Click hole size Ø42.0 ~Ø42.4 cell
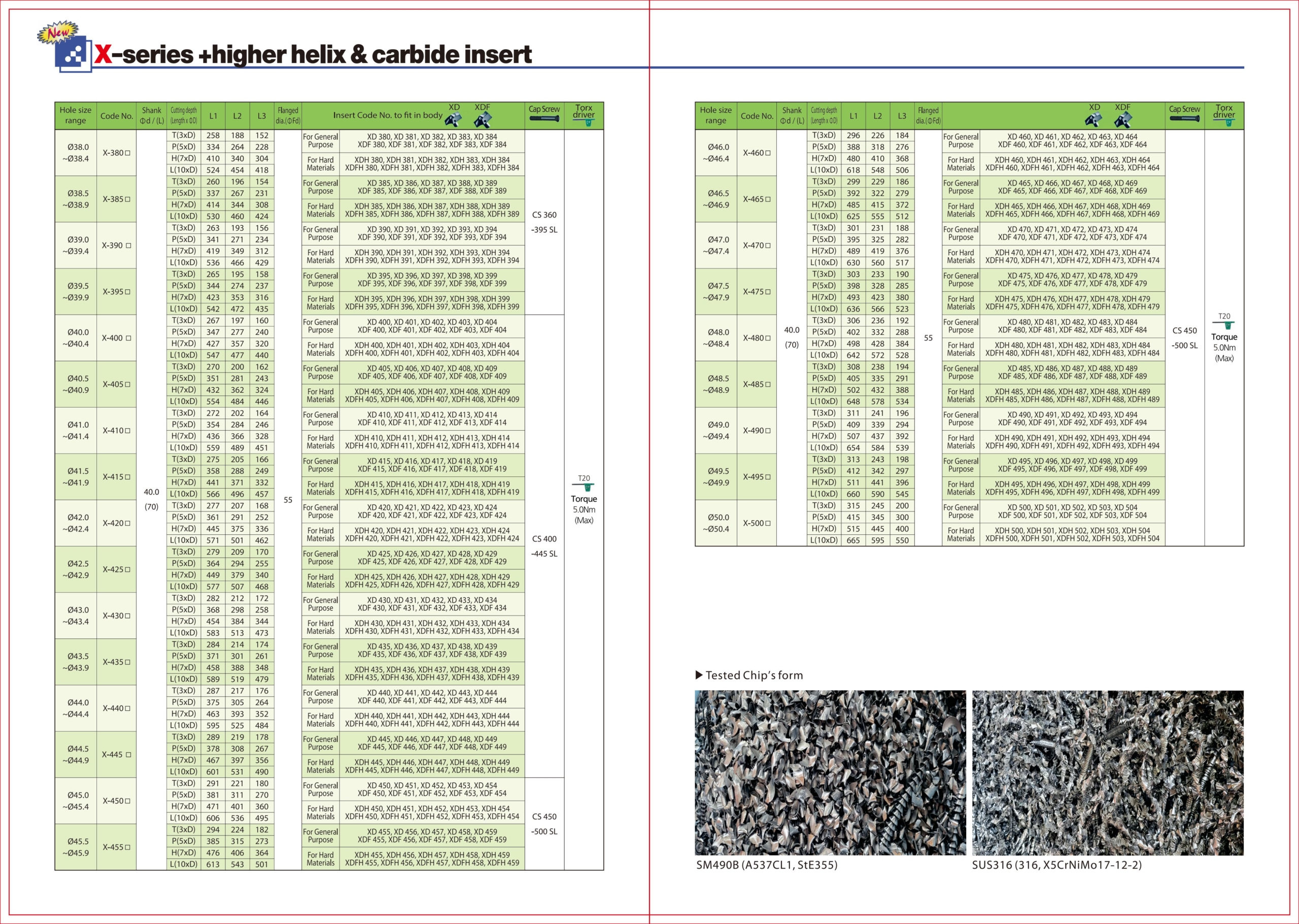The image size is (1299, 924). [76, 524]
